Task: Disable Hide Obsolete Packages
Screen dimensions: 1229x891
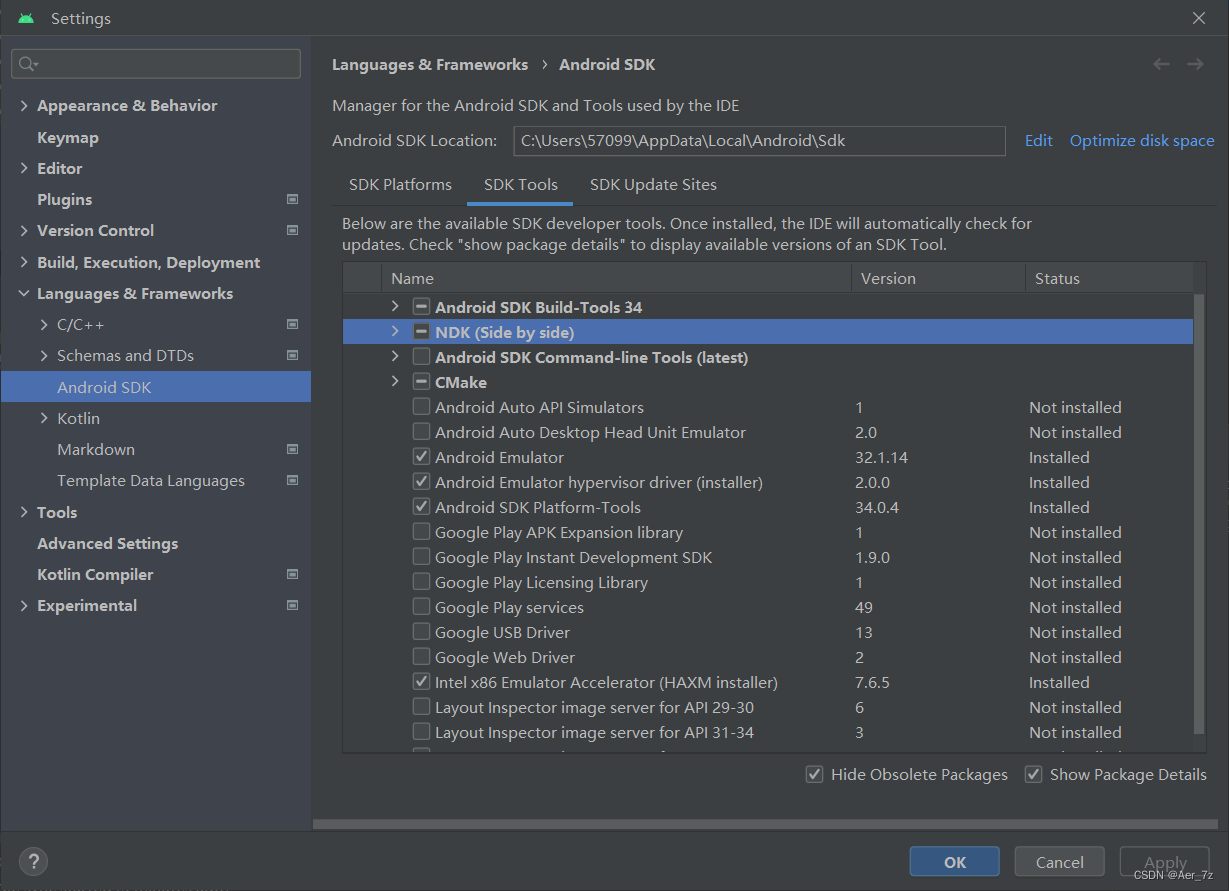Action: point(814,774)
